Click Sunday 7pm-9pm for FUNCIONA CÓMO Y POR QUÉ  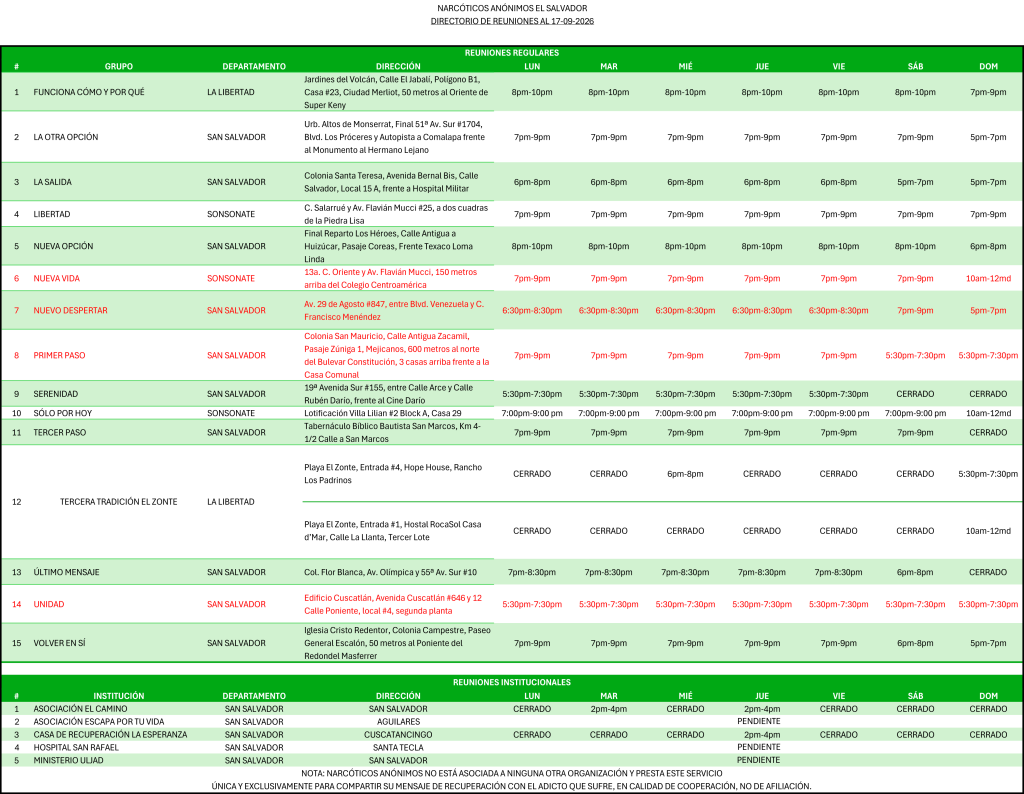[x=988, y=92]
